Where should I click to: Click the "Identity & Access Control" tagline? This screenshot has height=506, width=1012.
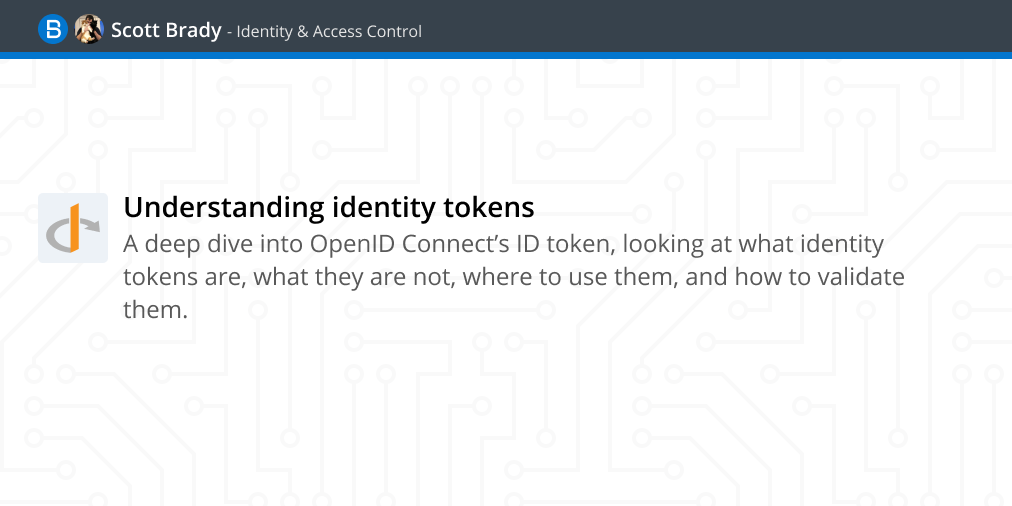(329, 31)
